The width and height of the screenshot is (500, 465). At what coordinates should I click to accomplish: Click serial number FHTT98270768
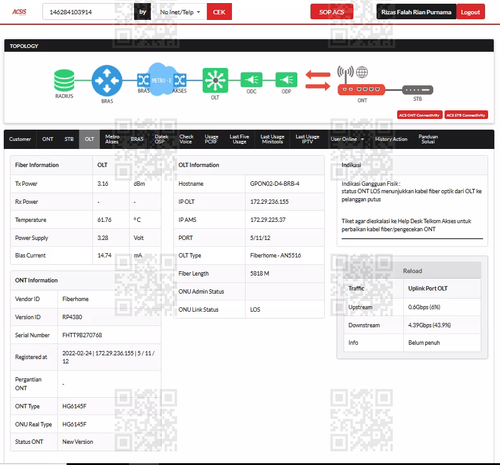82,335
